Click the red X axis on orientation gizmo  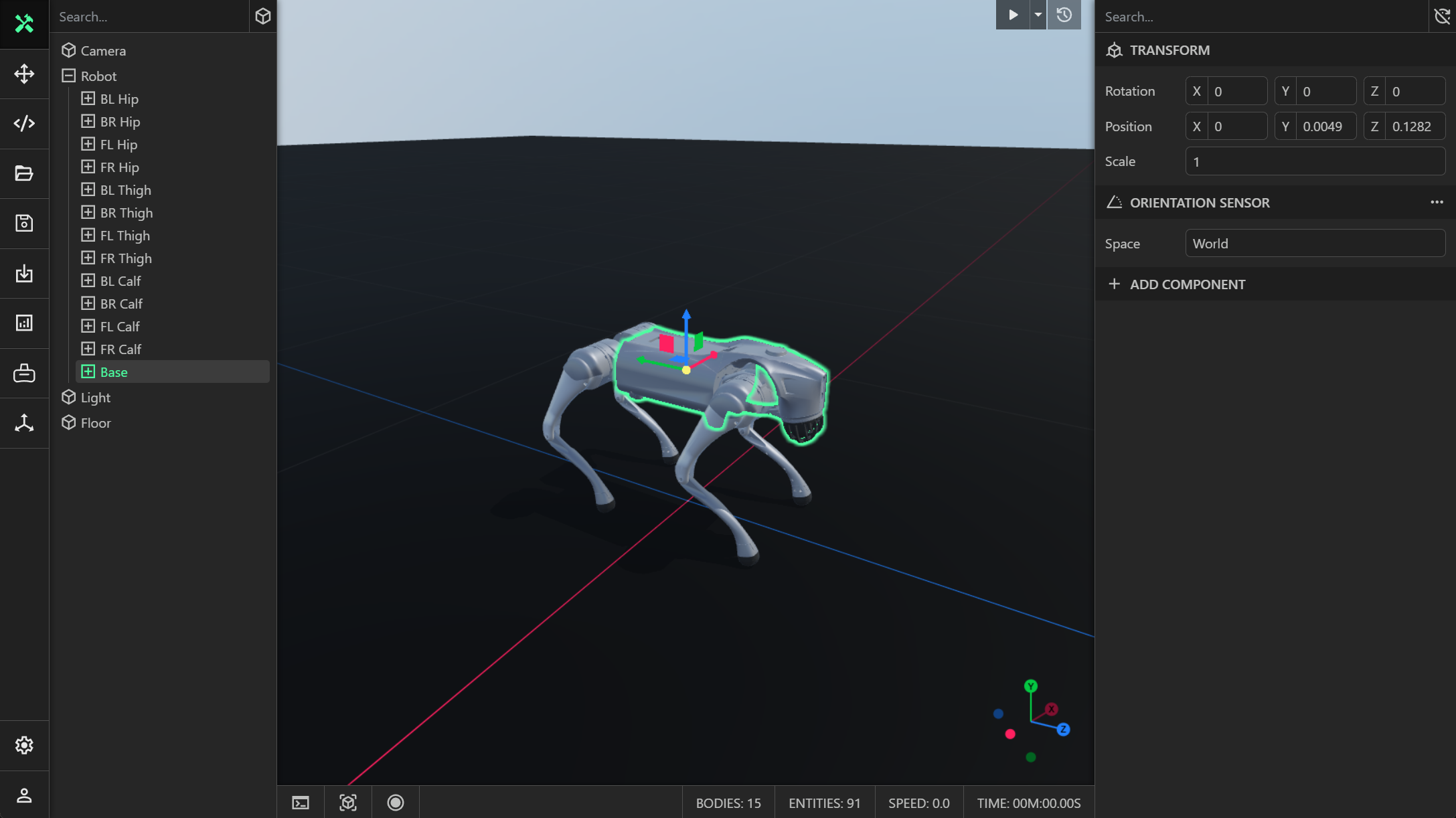click(x=1052, y=709)
